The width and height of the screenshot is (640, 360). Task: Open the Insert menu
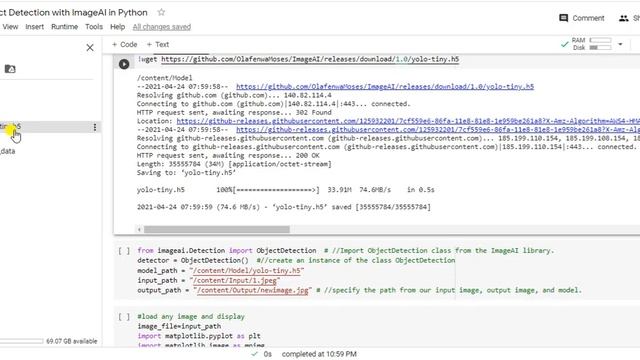tap(35, 27)
